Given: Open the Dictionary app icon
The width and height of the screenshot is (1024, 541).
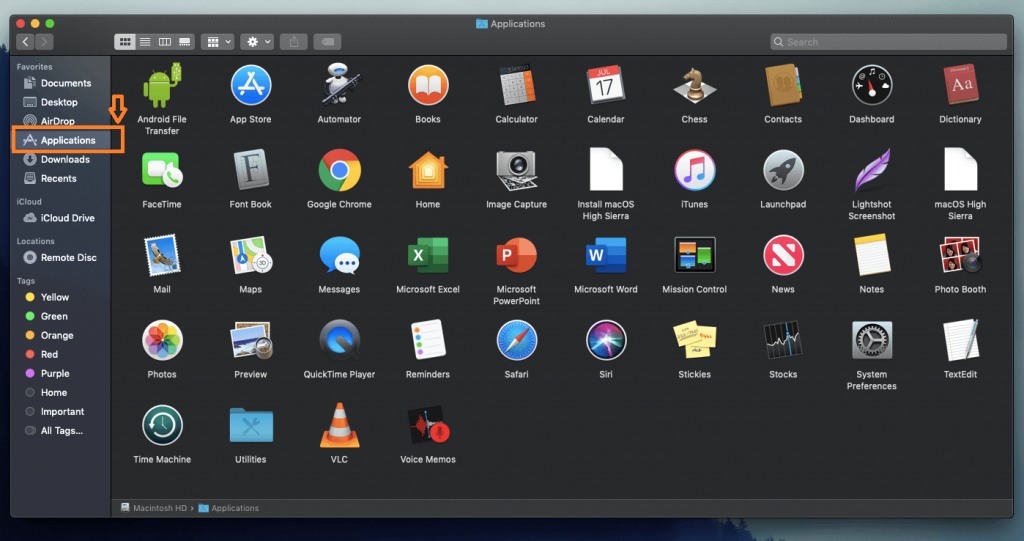Looking at the screenshot, I should [960, 86].
